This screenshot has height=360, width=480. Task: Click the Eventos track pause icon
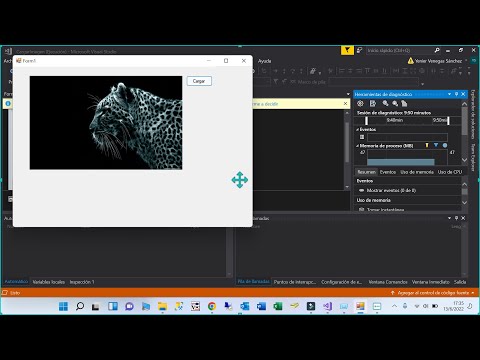(362, 137)
